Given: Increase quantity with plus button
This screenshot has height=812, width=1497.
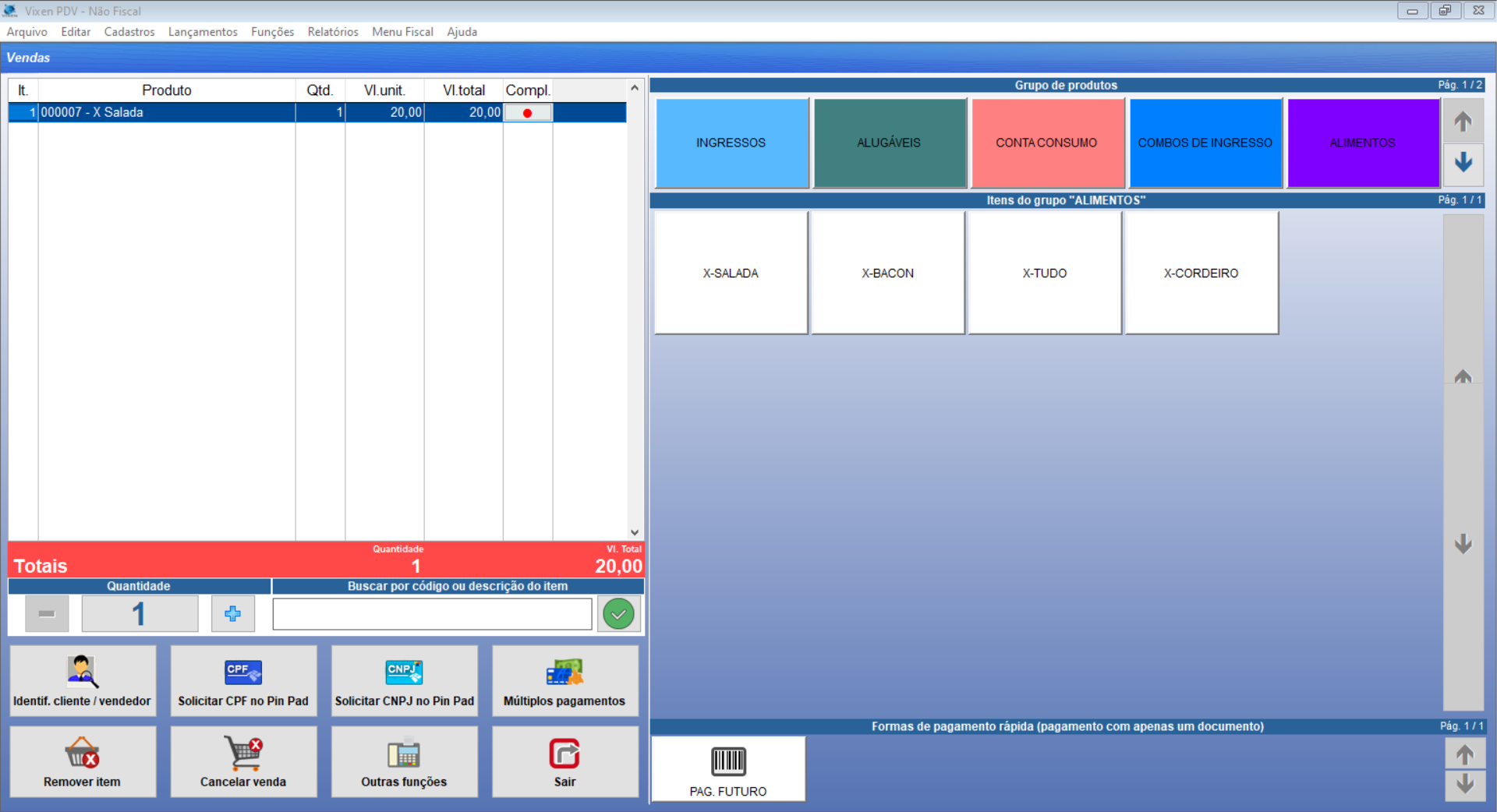Looking at the screenshot, I should pyautogui.click(x=232, y=614).
